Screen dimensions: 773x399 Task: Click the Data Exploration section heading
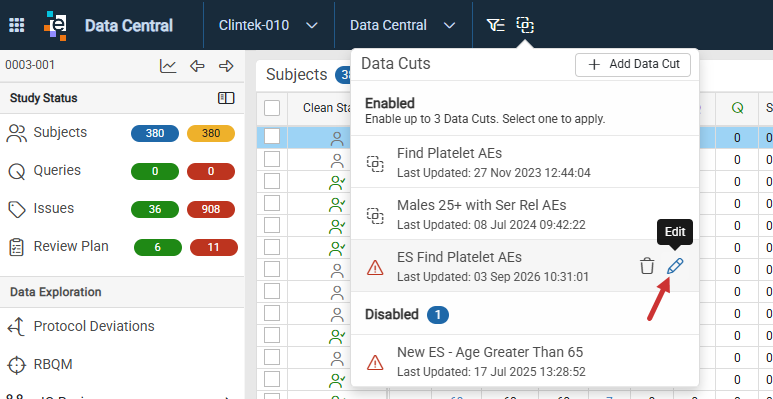(x=55, y=292)
